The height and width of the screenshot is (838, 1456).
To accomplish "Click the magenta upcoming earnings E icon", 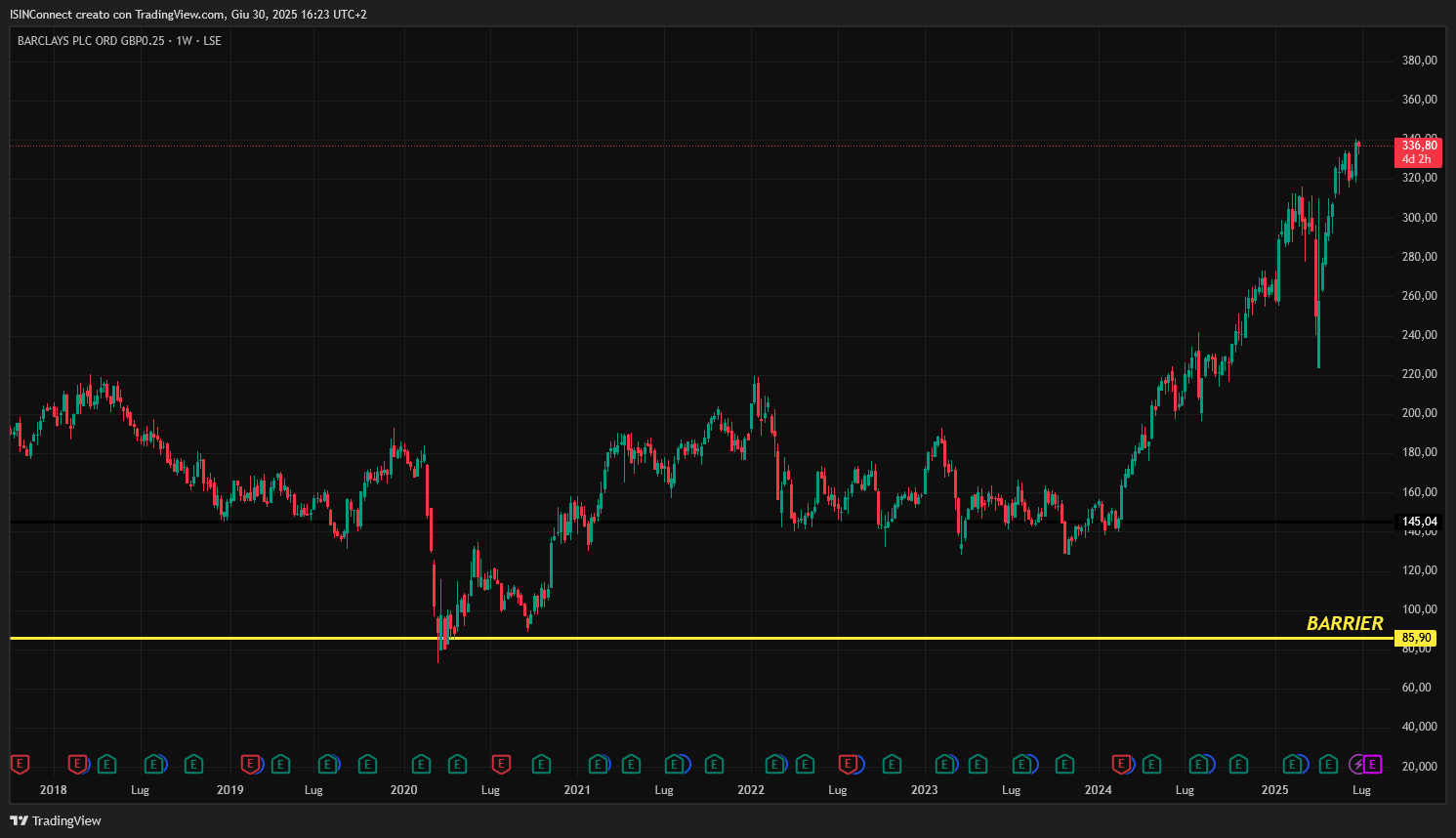I will point(1373,764).
